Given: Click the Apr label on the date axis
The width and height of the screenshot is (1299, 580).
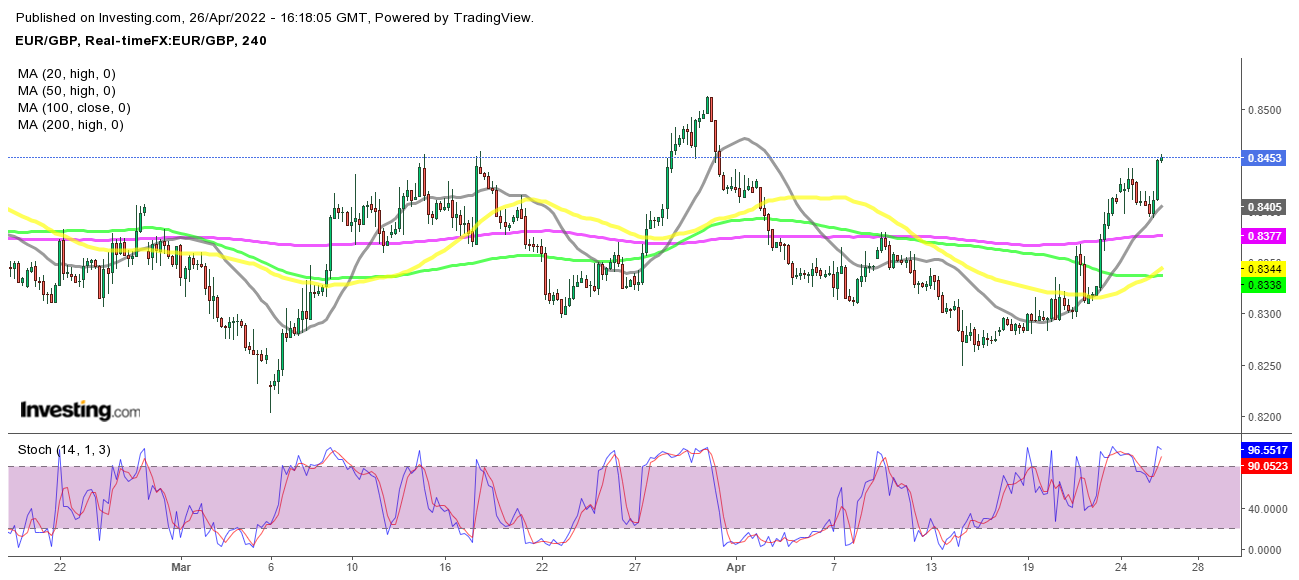Looking at the screenshot, I should tap(733, 566).
